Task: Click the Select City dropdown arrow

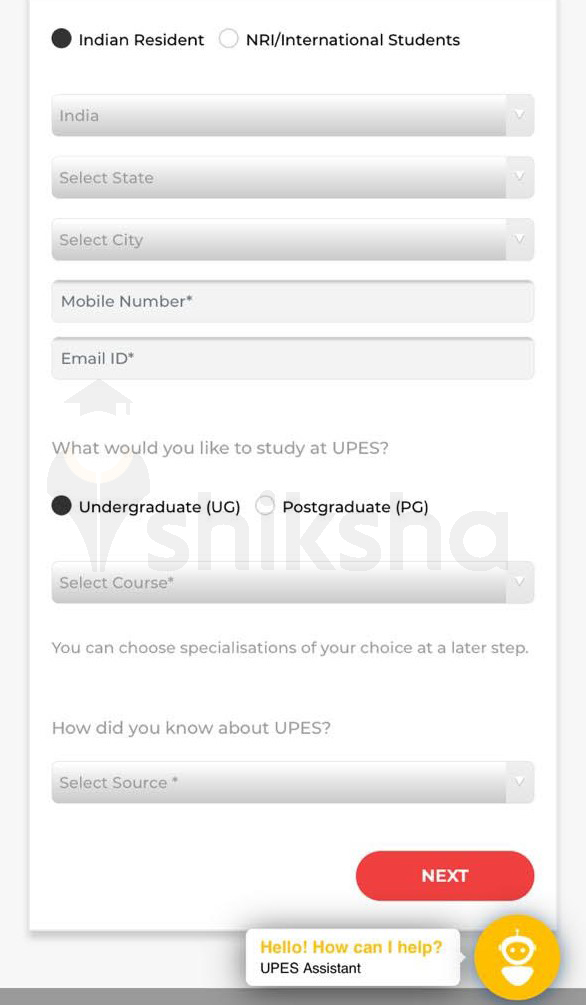Action: [x=519, y=240]
